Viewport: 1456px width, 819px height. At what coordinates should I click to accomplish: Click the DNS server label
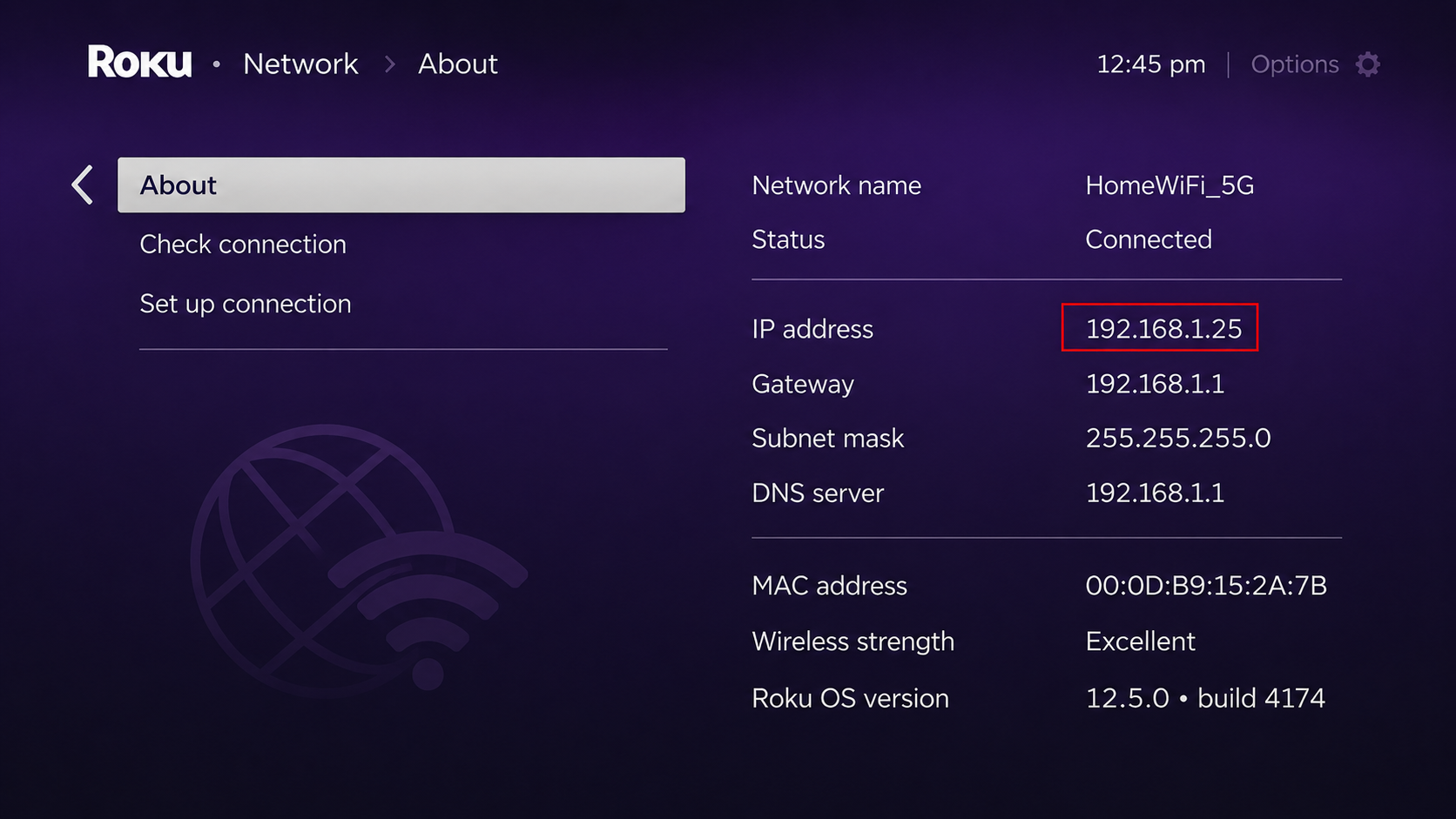coord(818,493)
